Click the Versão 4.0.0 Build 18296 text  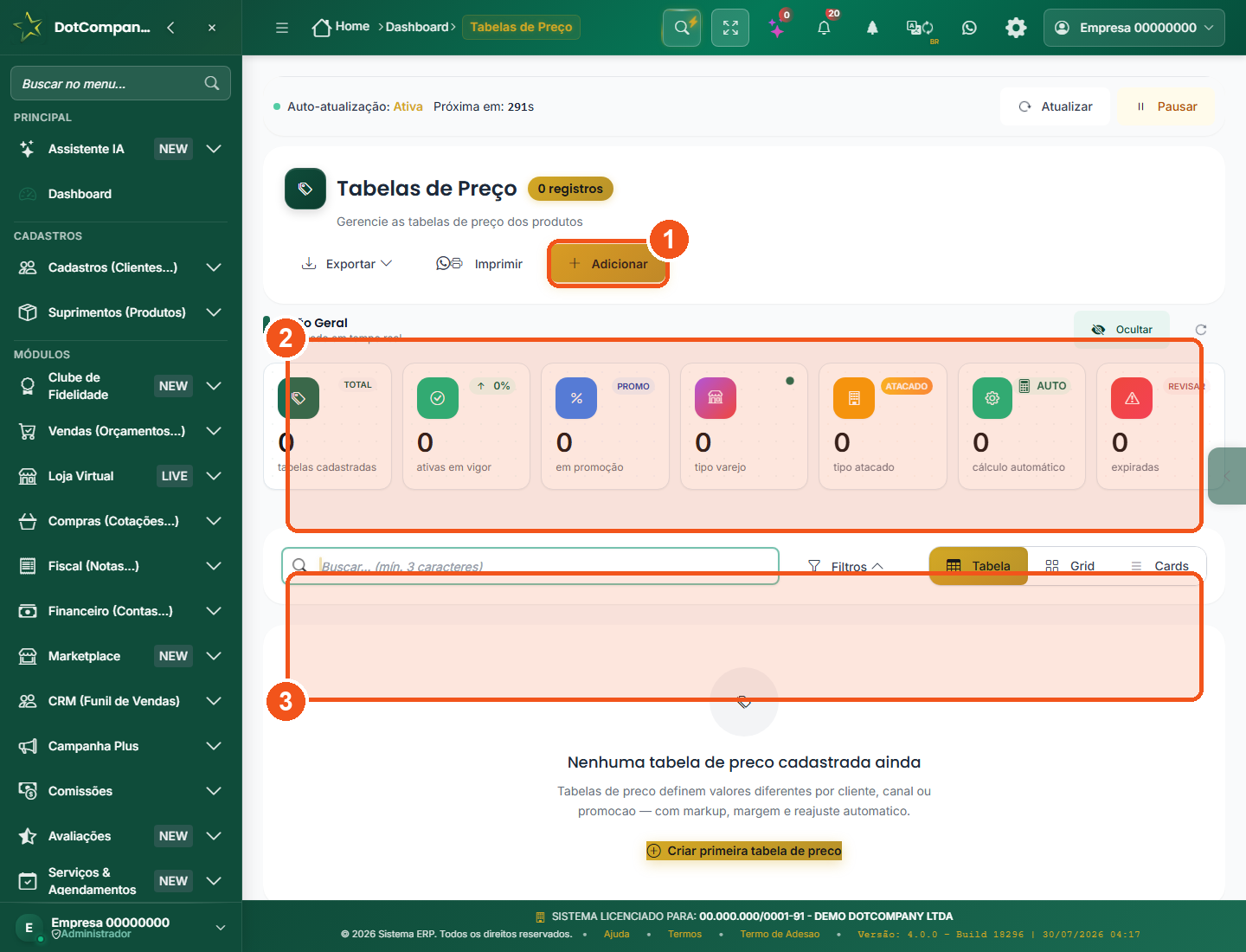999,935
